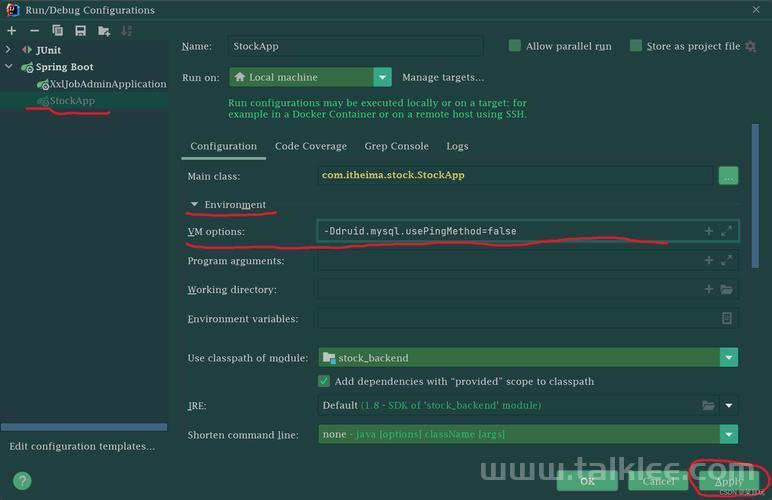This screenshot has width=772, height=500.
Task: Click the vertical scrollbar of settings panel
Action: point(755,196)
